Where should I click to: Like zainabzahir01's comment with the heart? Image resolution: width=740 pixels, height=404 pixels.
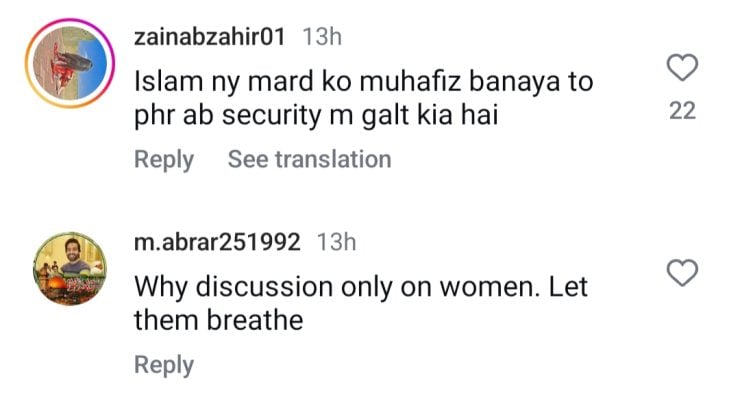682,69
